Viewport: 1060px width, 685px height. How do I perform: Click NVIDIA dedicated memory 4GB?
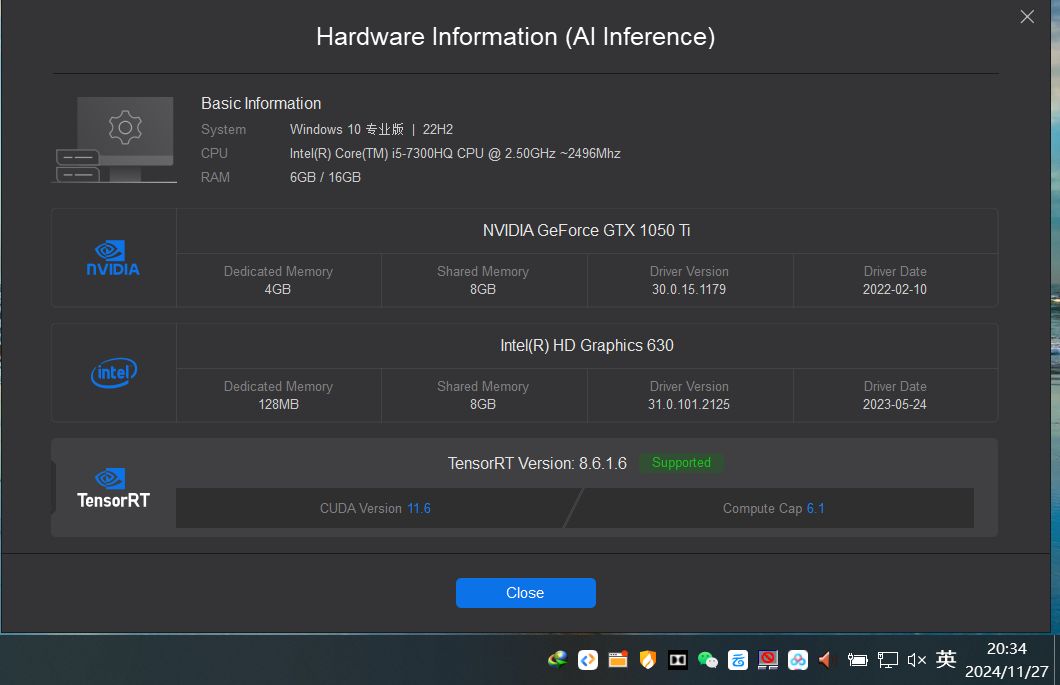pos(278,289)
